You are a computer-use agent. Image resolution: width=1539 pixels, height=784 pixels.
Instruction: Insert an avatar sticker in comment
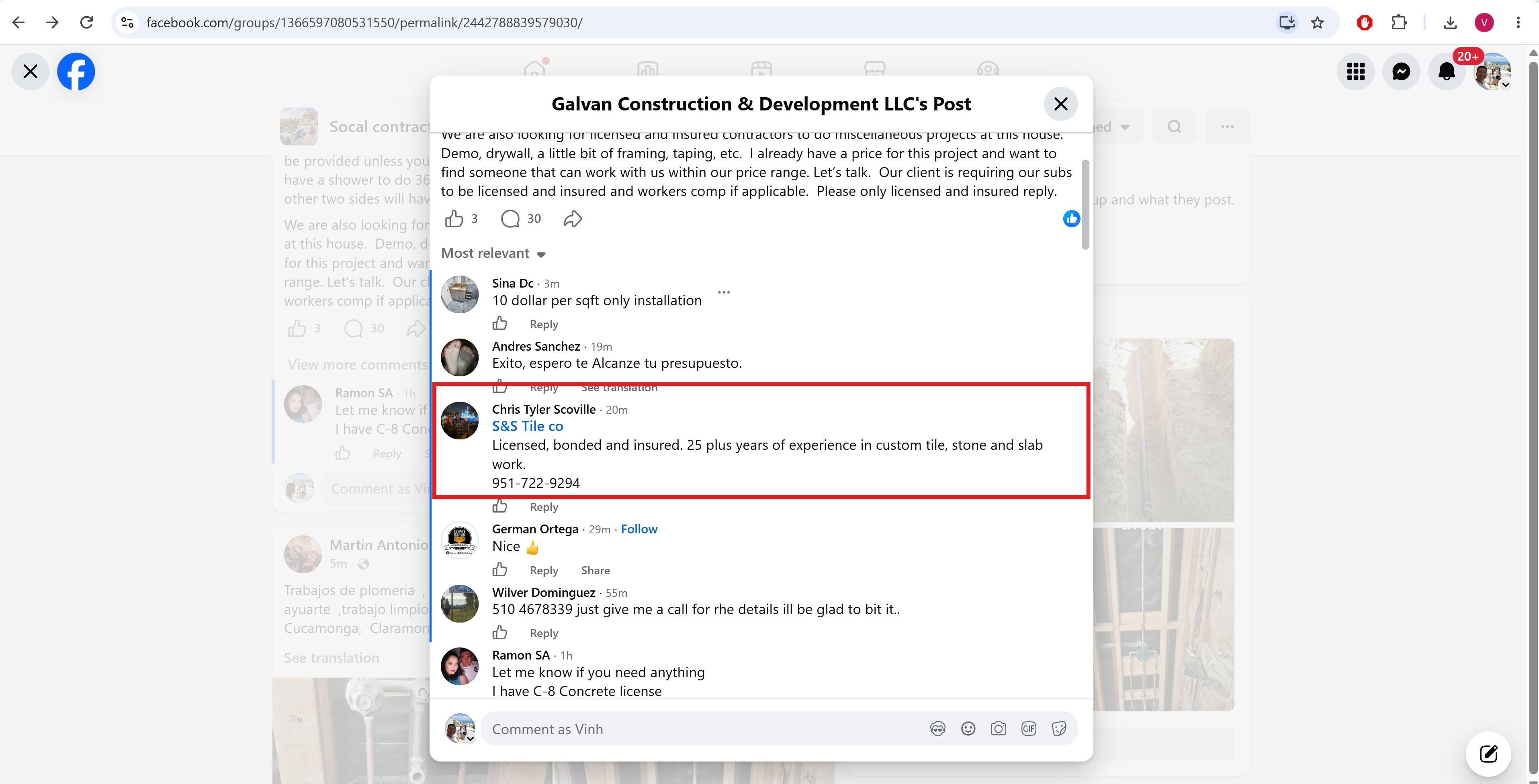point(937,729)
